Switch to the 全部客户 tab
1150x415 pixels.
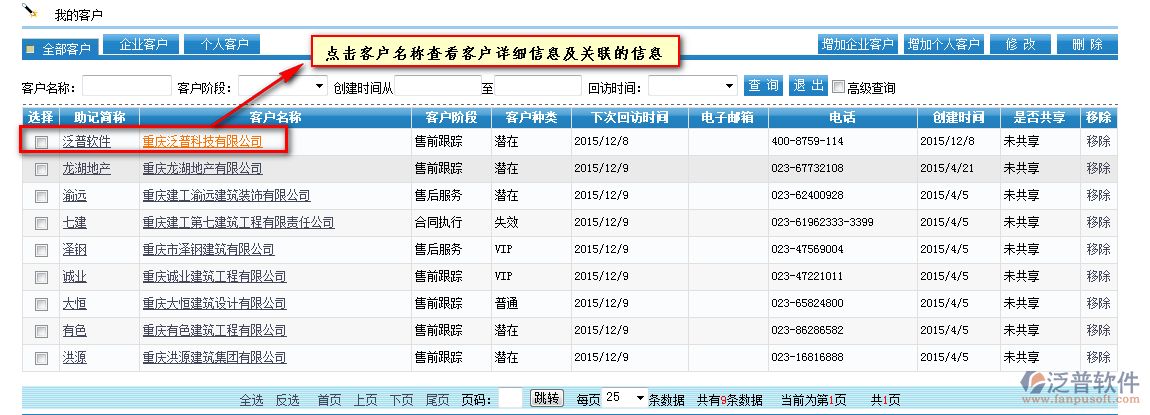click(60, 48)
